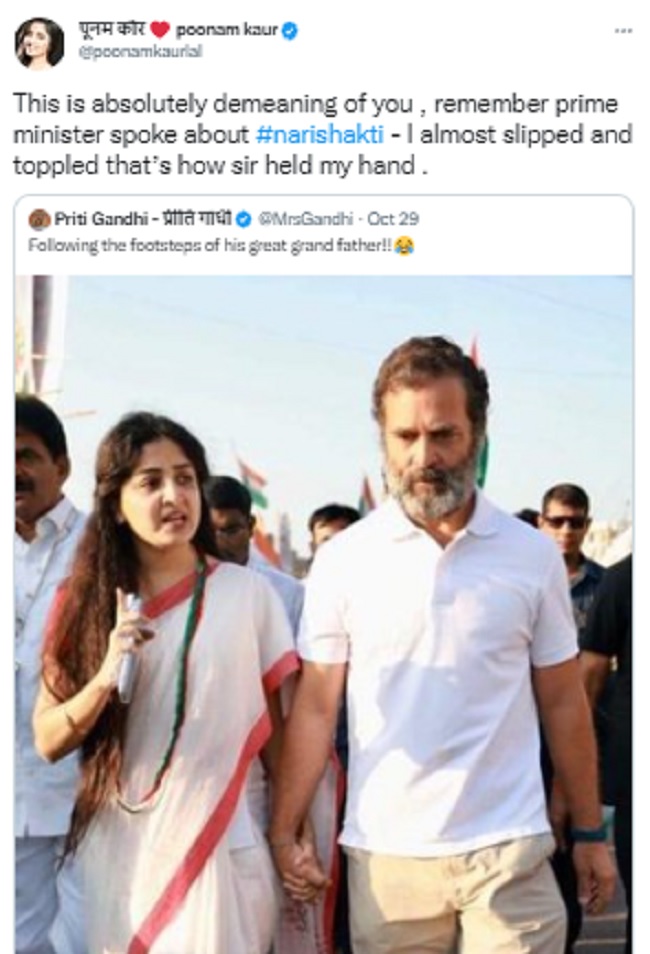This screenshot has height=954, width=650.
Task: Click the verified badge beside Priti Gandhi's name
Action: (x=244, y=219)
